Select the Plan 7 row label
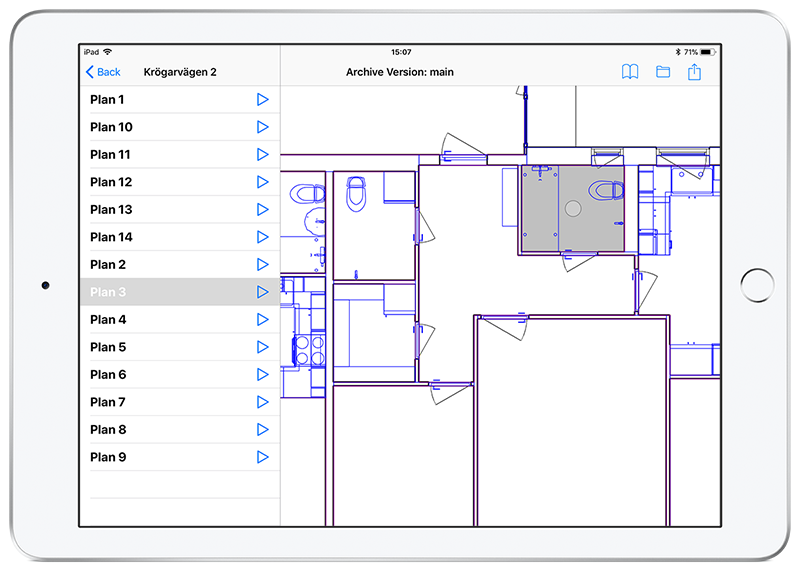800x571 pixels. click(108, 403)
